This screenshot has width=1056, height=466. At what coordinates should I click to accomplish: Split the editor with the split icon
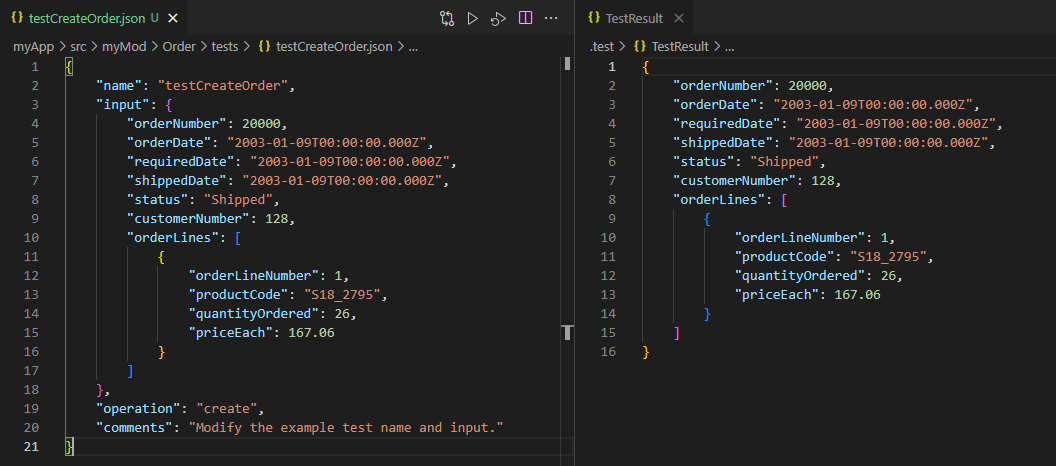[525, 18]
